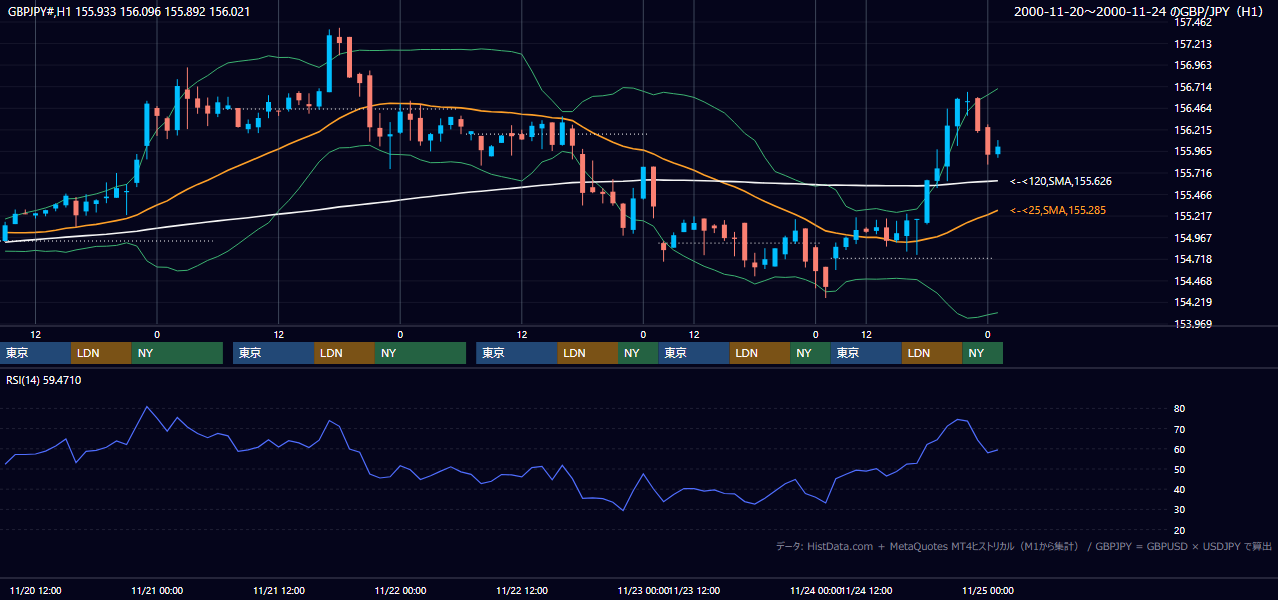
Task: Click price axis value 156.215
Action: coord(1193,130)
